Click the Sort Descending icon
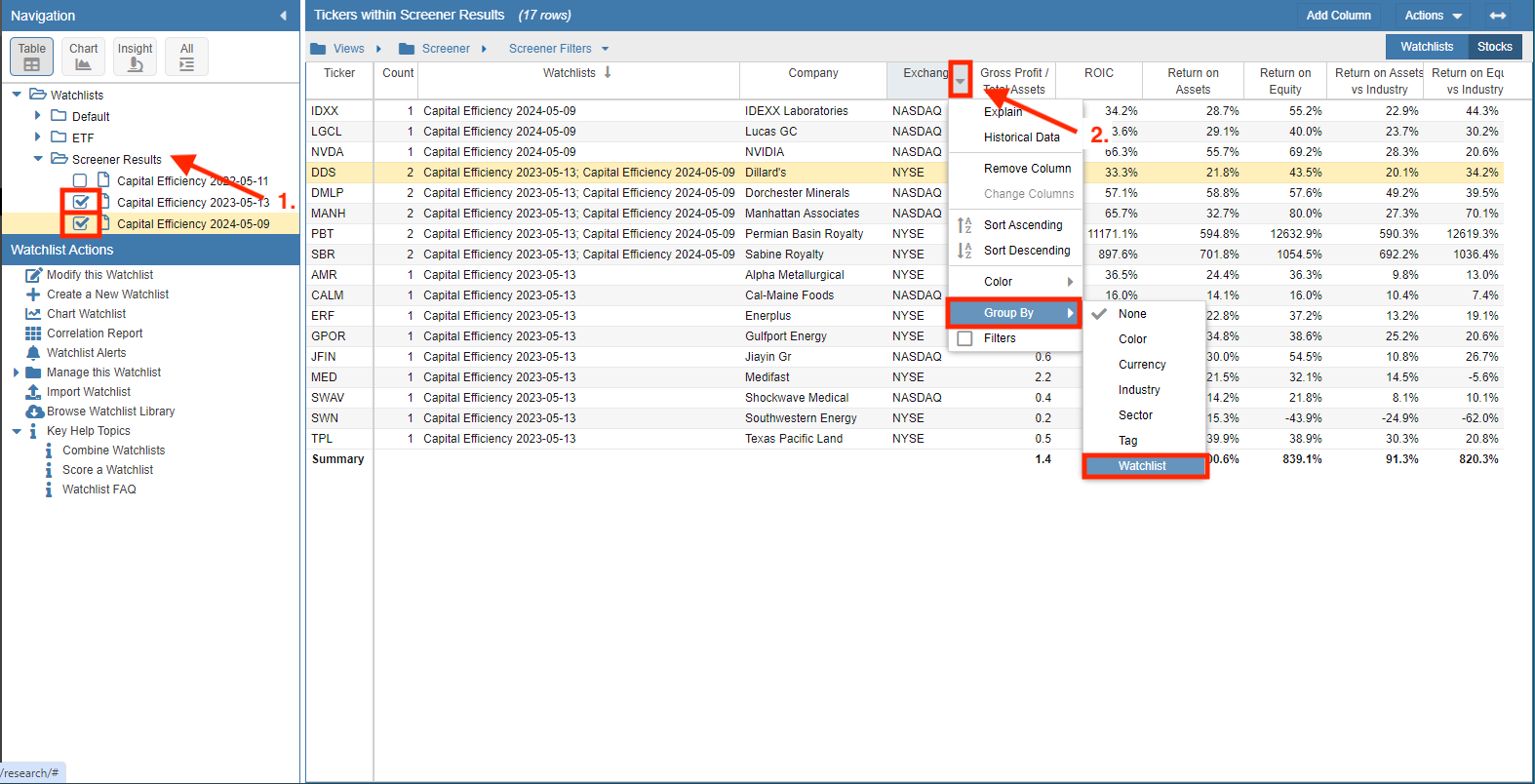The width and height of the screenshot is (1535, 784). [964, 251]
